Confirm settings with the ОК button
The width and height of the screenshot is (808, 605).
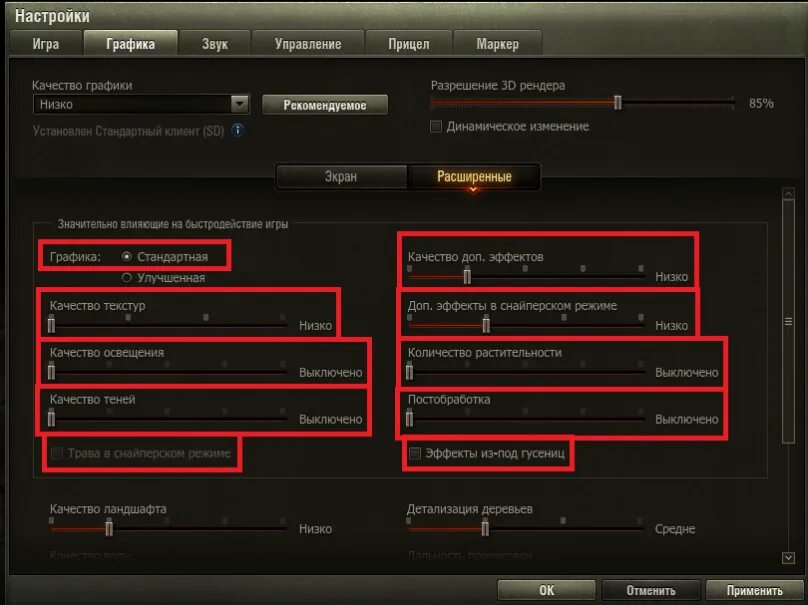(x=547, y=591)
